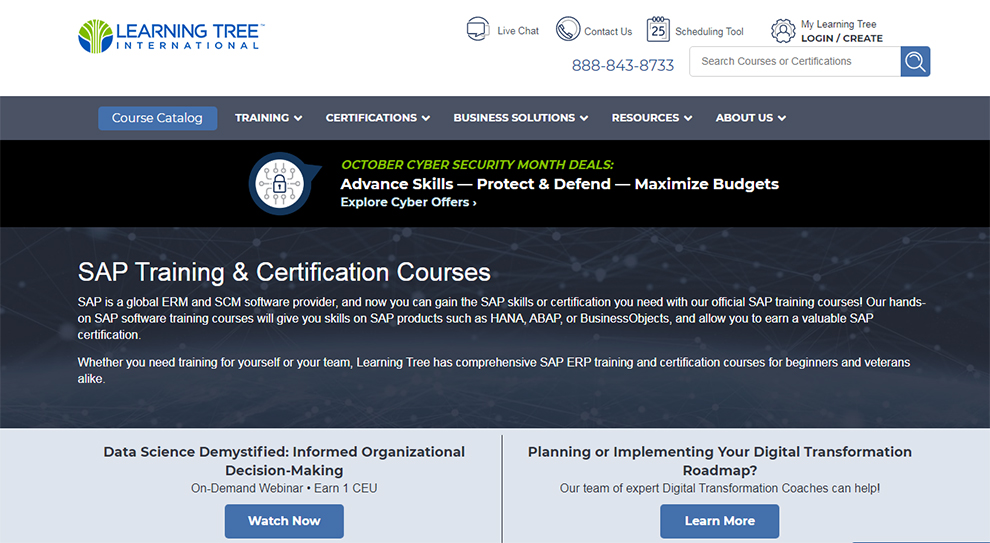Click the Live Chat text link
This screenshot has width=990, height=543.
(518, 31)
